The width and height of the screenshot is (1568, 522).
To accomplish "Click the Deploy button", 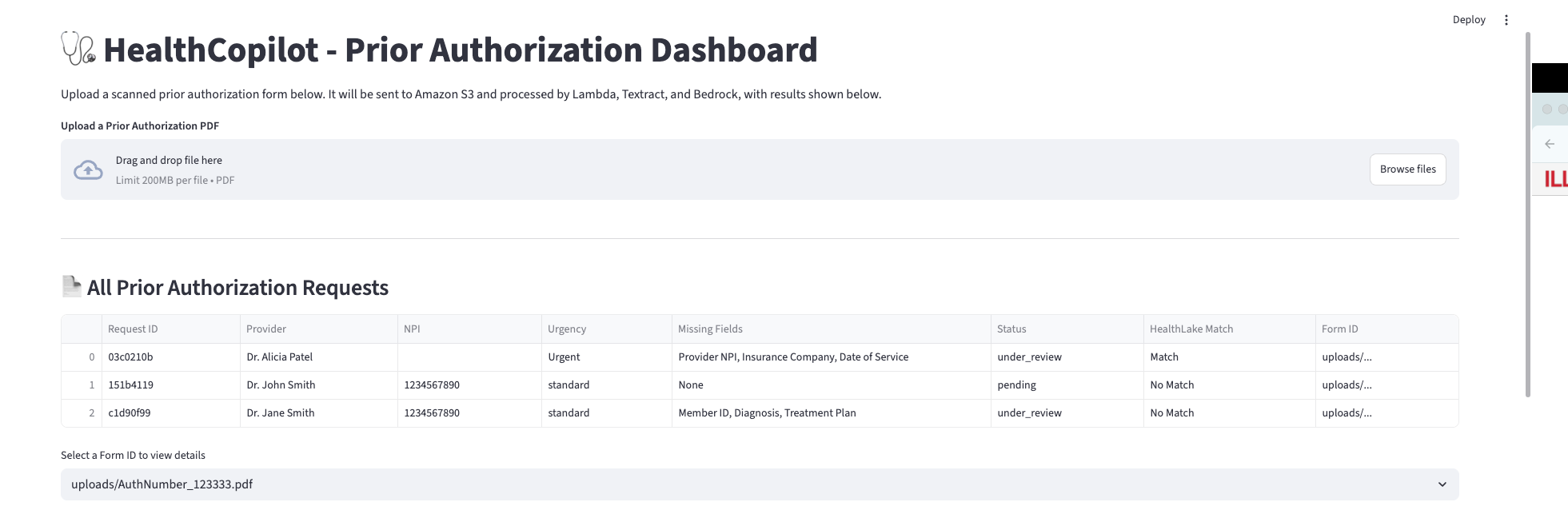I will click(1469, 20).
